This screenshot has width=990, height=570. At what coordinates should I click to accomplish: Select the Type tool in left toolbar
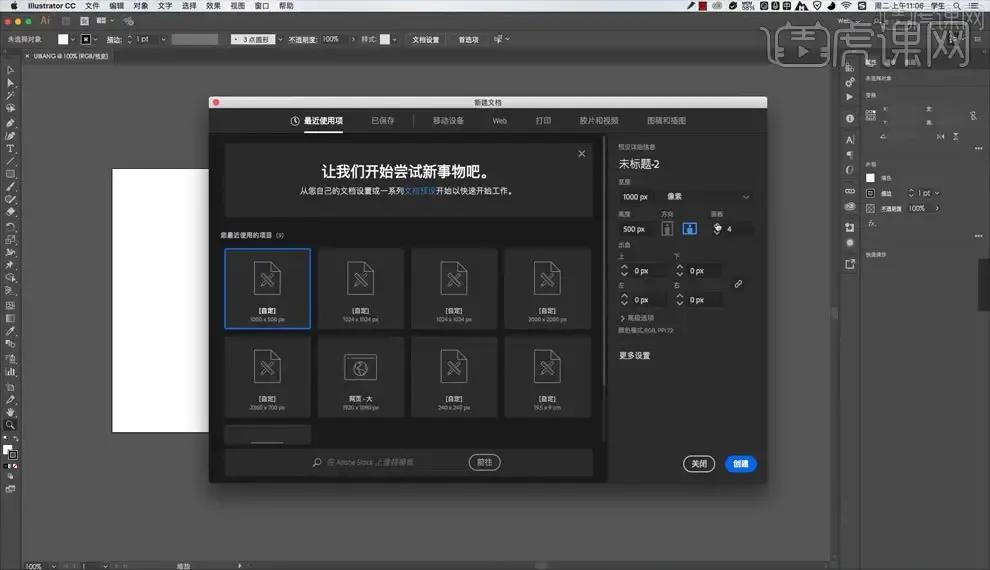point(11,148)
